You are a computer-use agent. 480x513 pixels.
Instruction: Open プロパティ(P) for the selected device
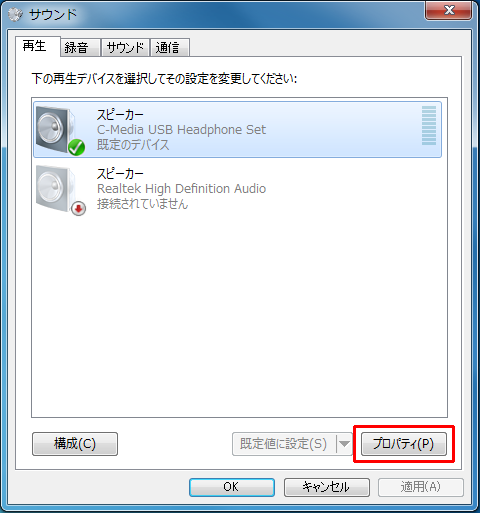(x=404, y=444)
